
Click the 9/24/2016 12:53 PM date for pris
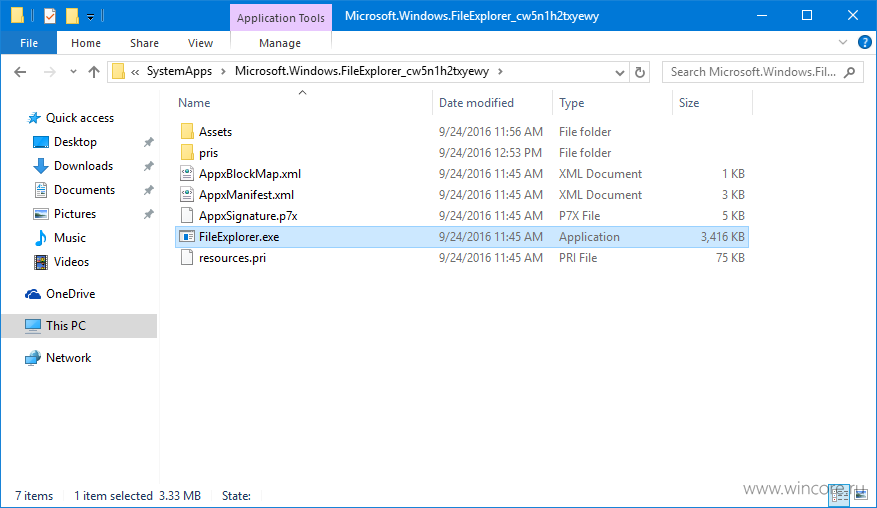(491, 153)
